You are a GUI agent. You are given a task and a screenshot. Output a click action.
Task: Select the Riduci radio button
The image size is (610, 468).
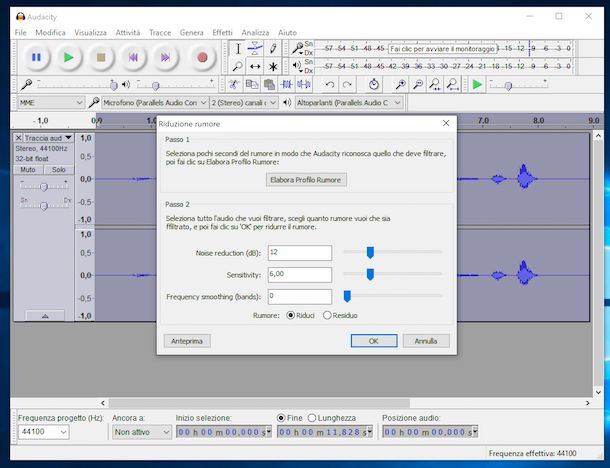click(x=290, y=315)
